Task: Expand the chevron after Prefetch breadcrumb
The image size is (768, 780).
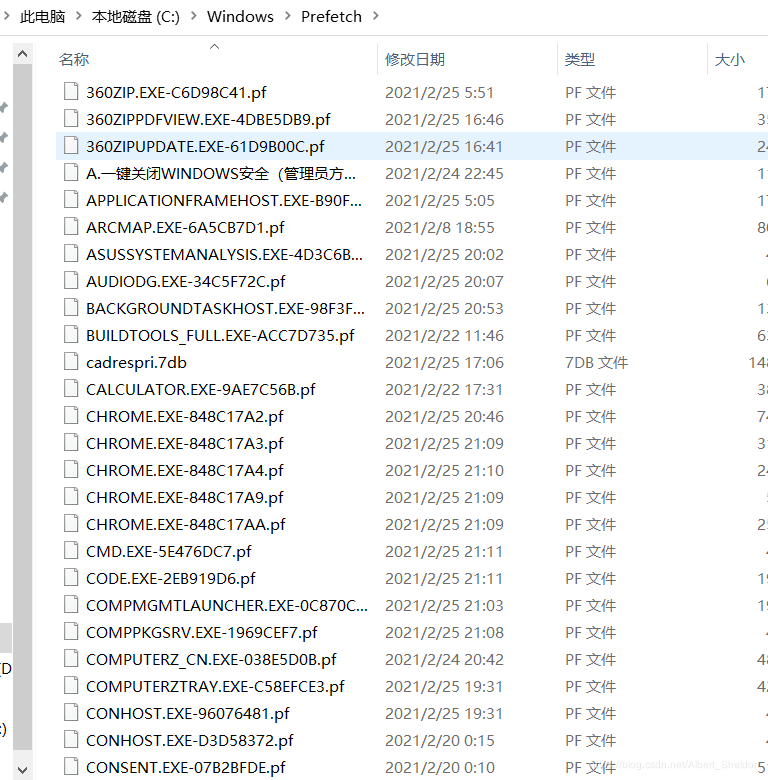Action: (x=376, y=16)
